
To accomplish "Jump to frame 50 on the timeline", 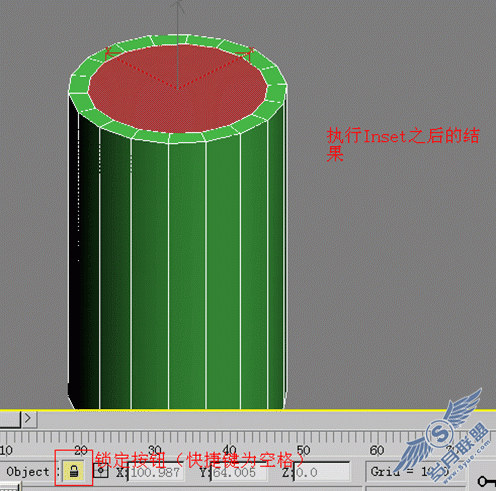I will [x=303, y=450].
